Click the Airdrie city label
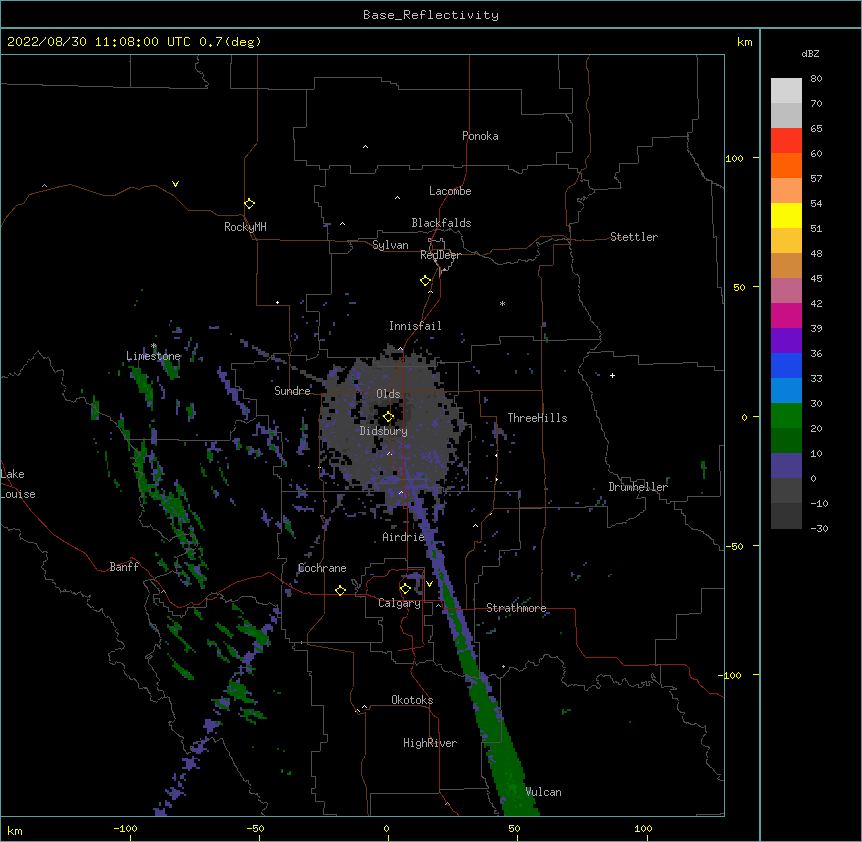 coord(404,537)
